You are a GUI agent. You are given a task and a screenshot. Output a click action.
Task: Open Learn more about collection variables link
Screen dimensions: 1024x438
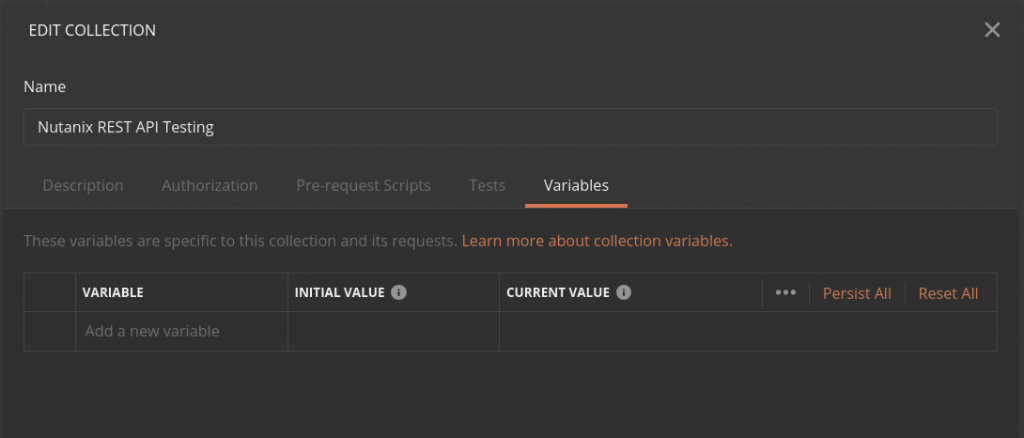[597, 241]
